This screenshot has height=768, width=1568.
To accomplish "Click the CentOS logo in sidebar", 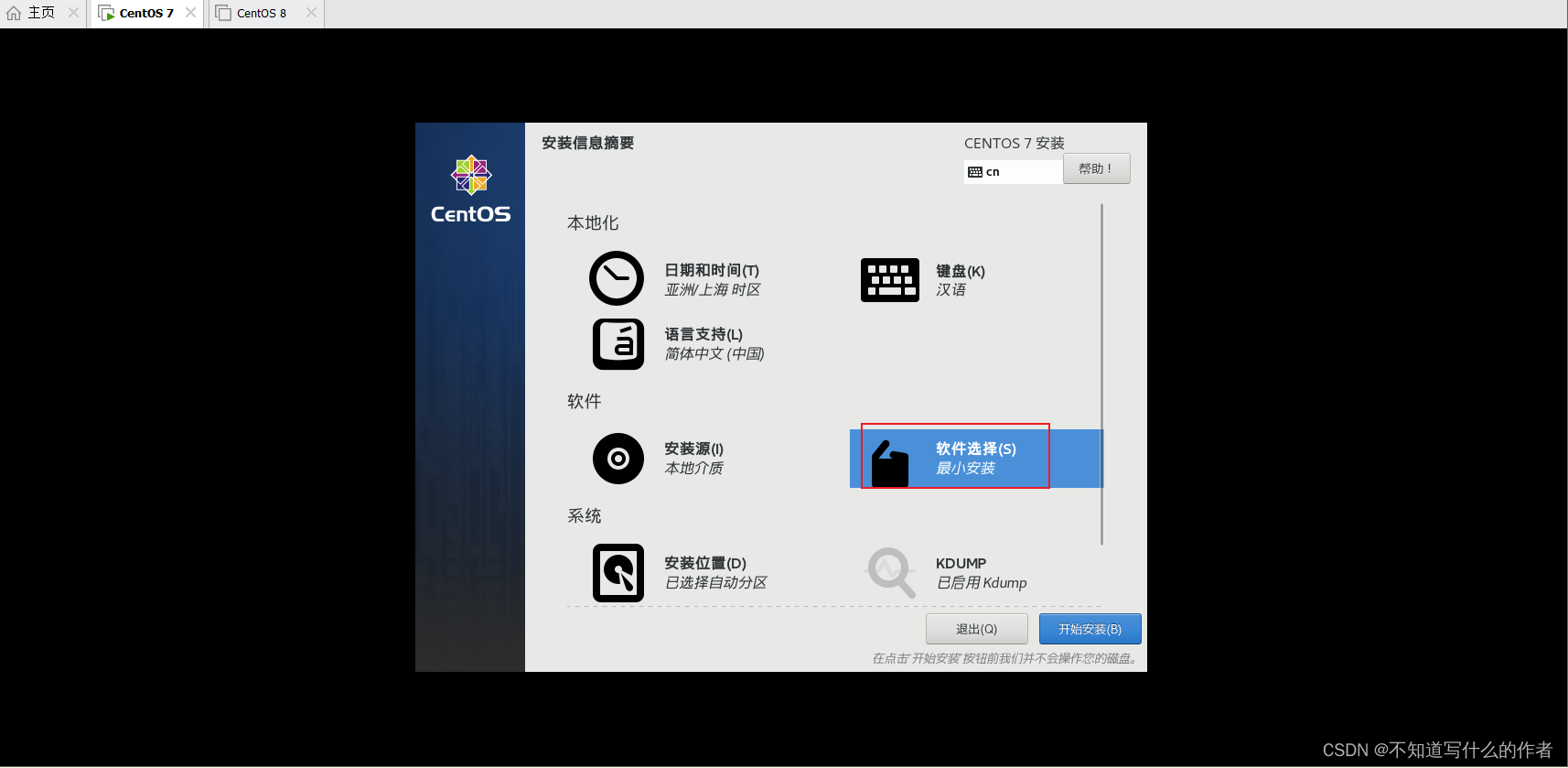I will point(471,189).
